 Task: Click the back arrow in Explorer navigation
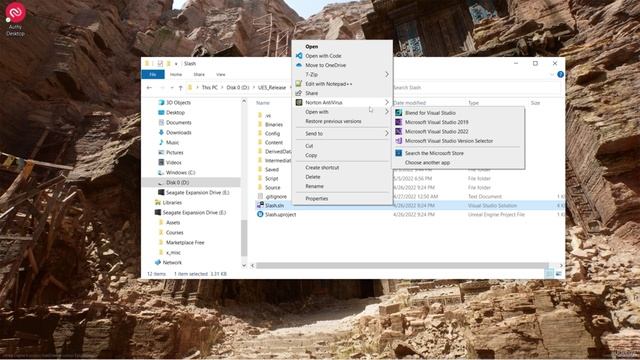click(149, 88)
